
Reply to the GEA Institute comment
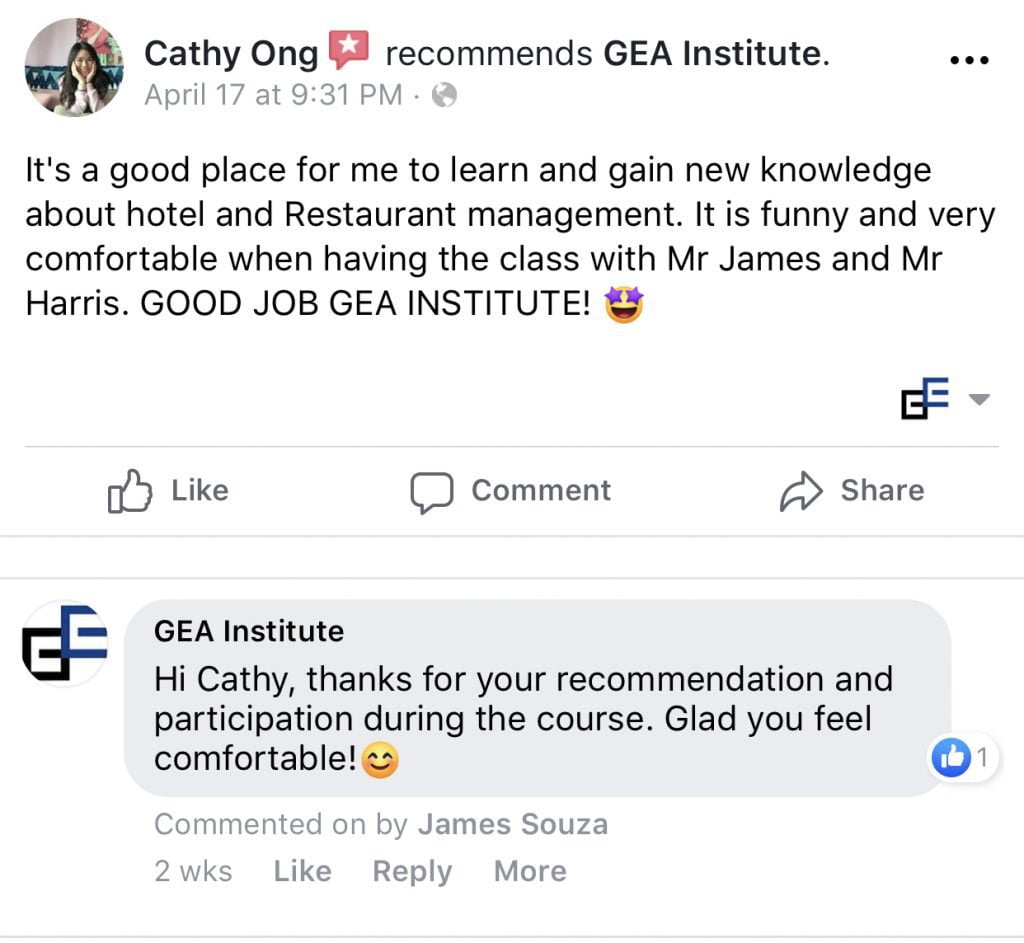click(x=412, y=871)
